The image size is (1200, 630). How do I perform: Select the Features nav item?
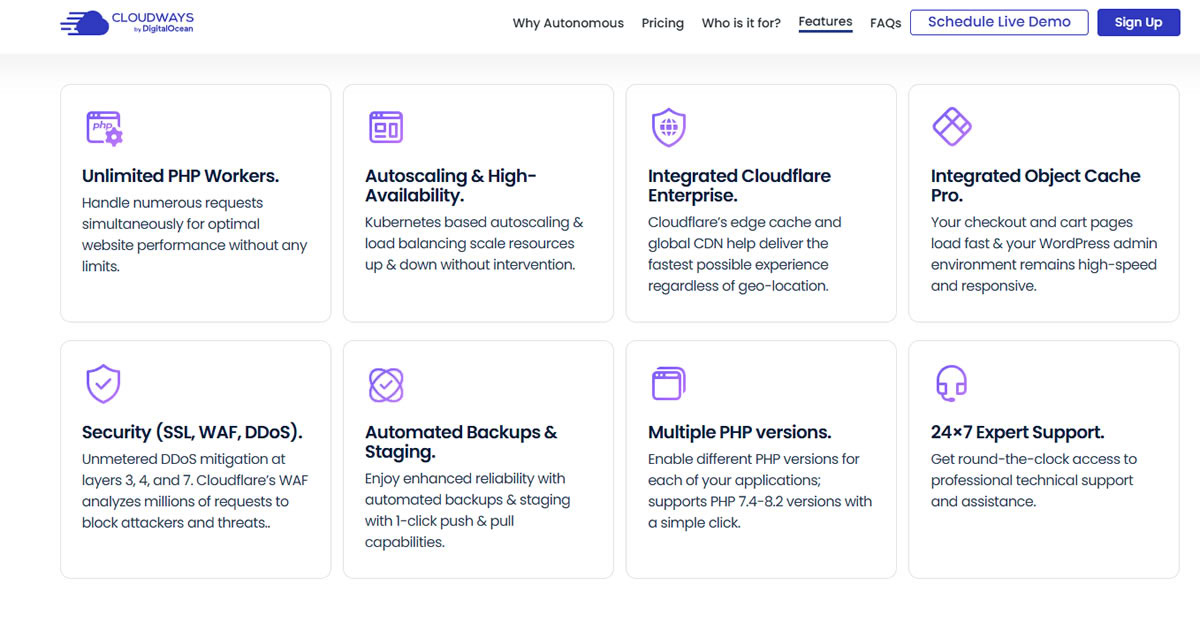pos(826,22)
